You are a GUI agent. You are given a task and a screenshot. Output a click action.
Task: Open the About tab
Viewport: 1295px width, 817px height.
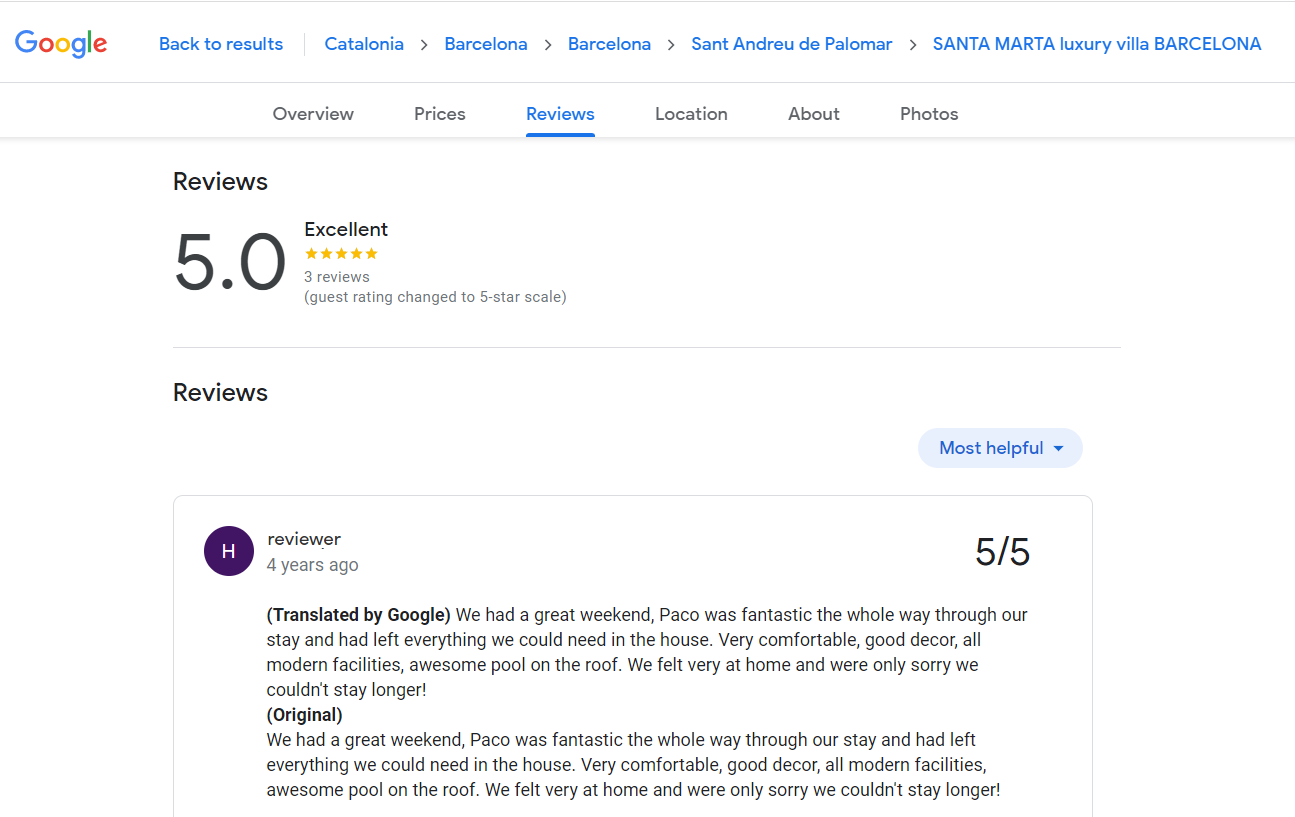click(x=814, y=114)
